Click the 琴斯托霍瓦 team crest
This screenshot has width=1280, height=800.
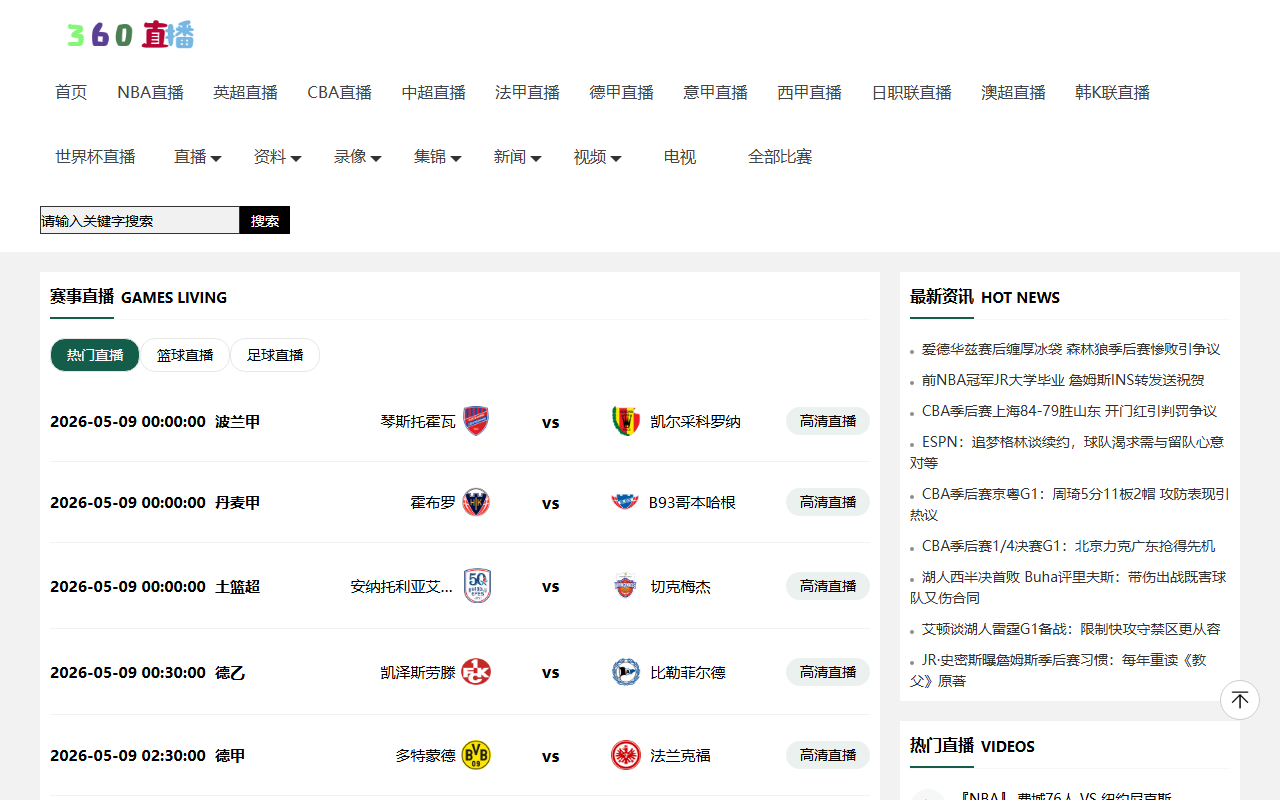(476, 421)
